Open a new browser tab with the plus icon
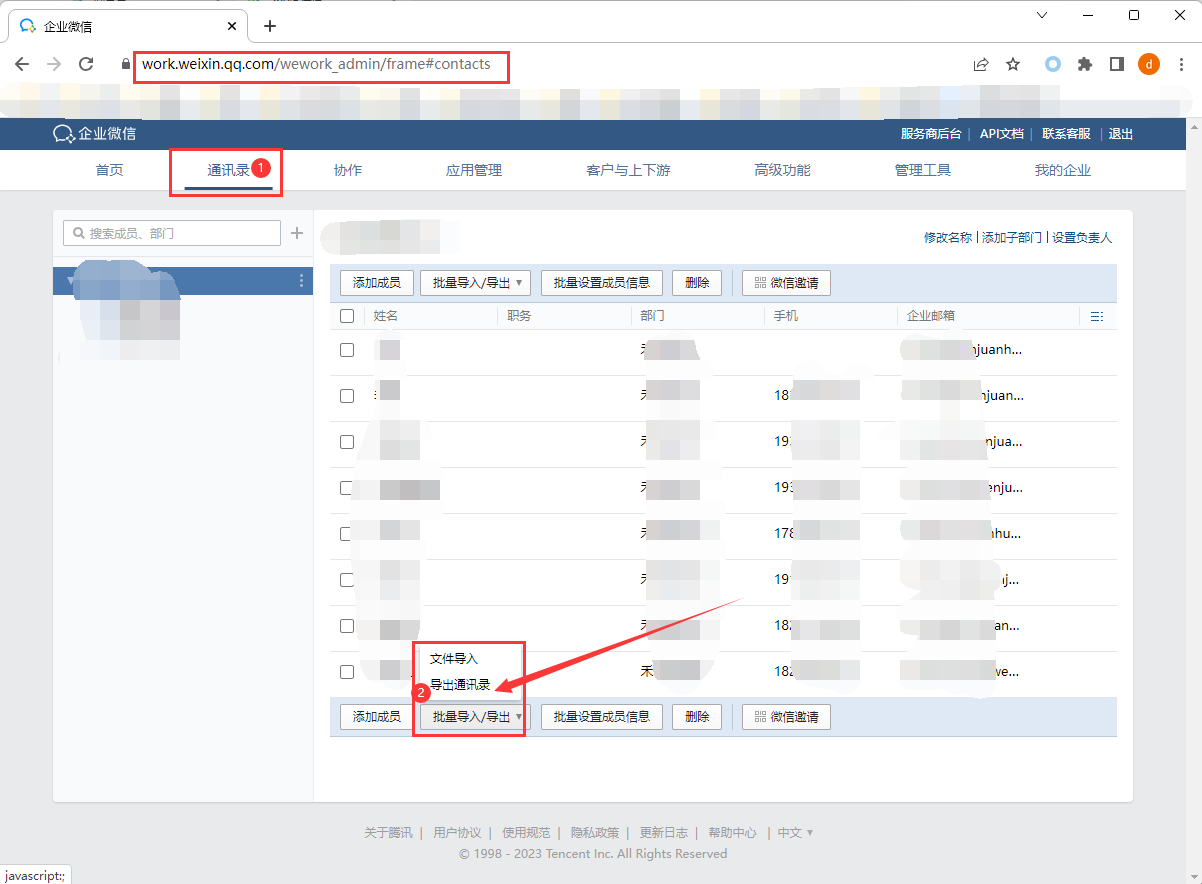Image resolution: width=1202 pixels, height=884 pixels. [x=270, y=26]
